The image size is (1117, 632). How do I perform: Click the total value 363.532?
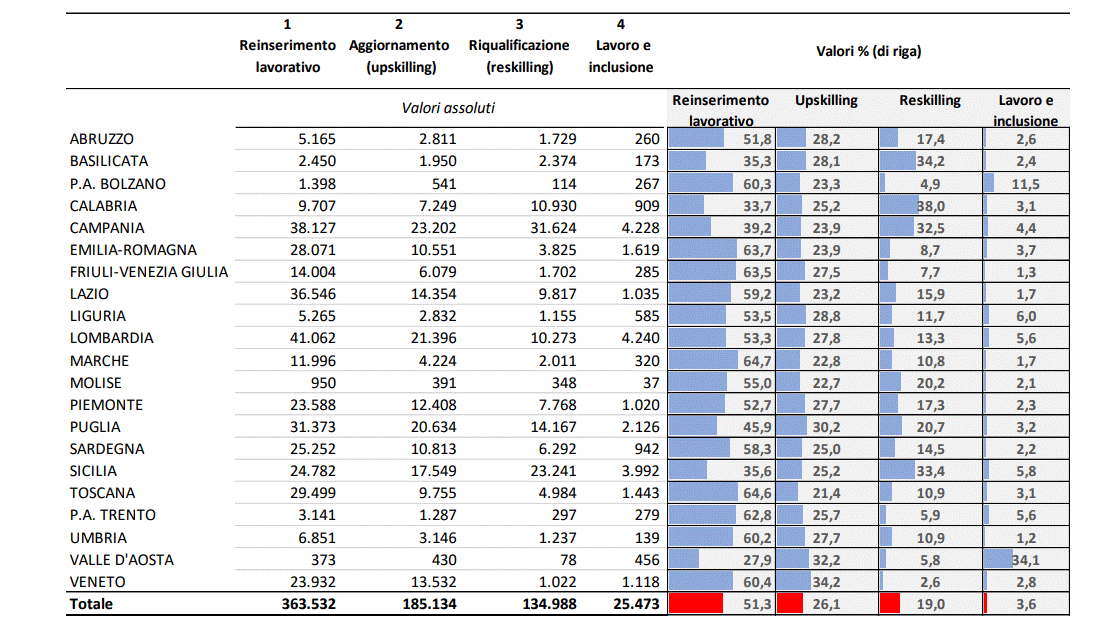(303, 604)
